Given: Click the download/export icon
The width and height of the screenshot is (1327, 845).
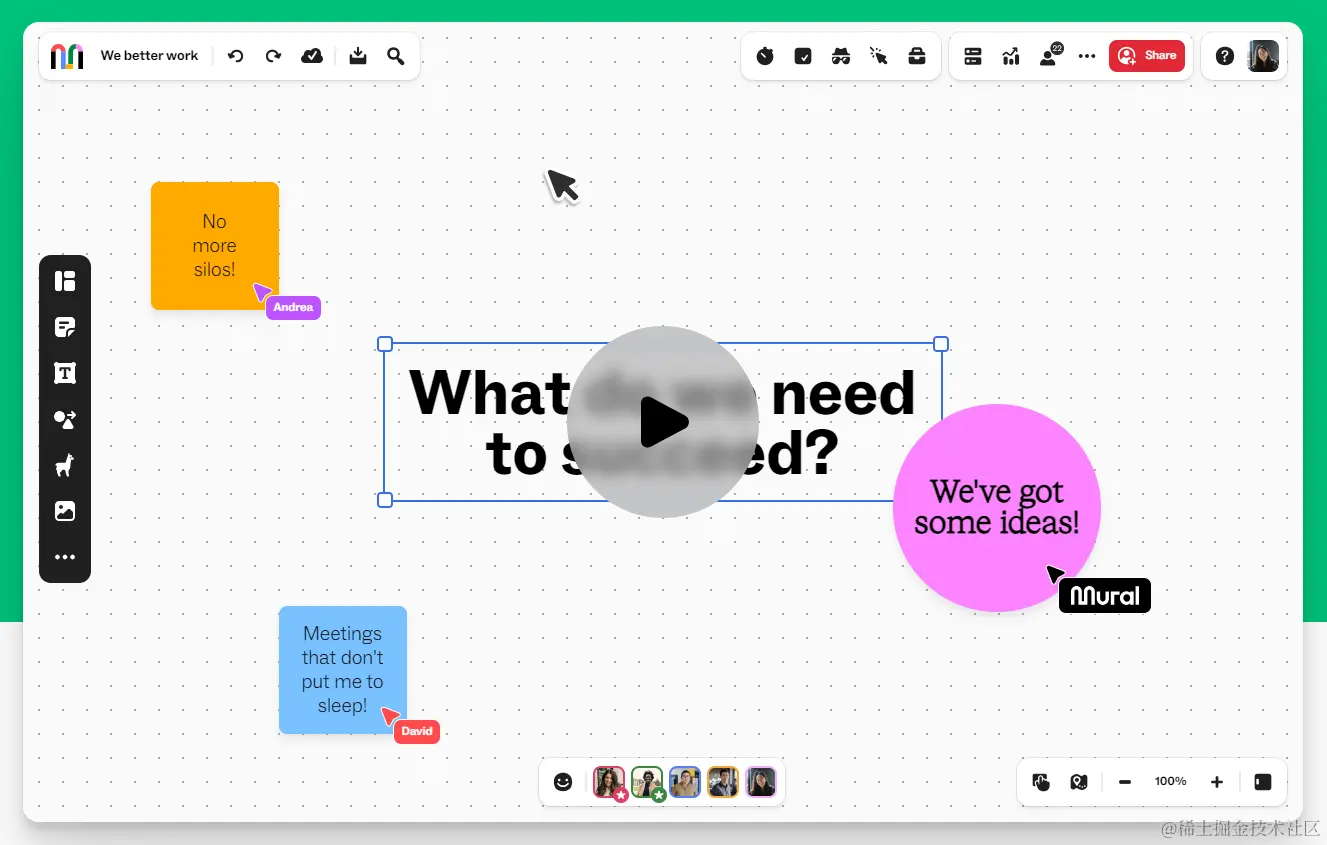Looking at the screenshot, I should (358, 56).
